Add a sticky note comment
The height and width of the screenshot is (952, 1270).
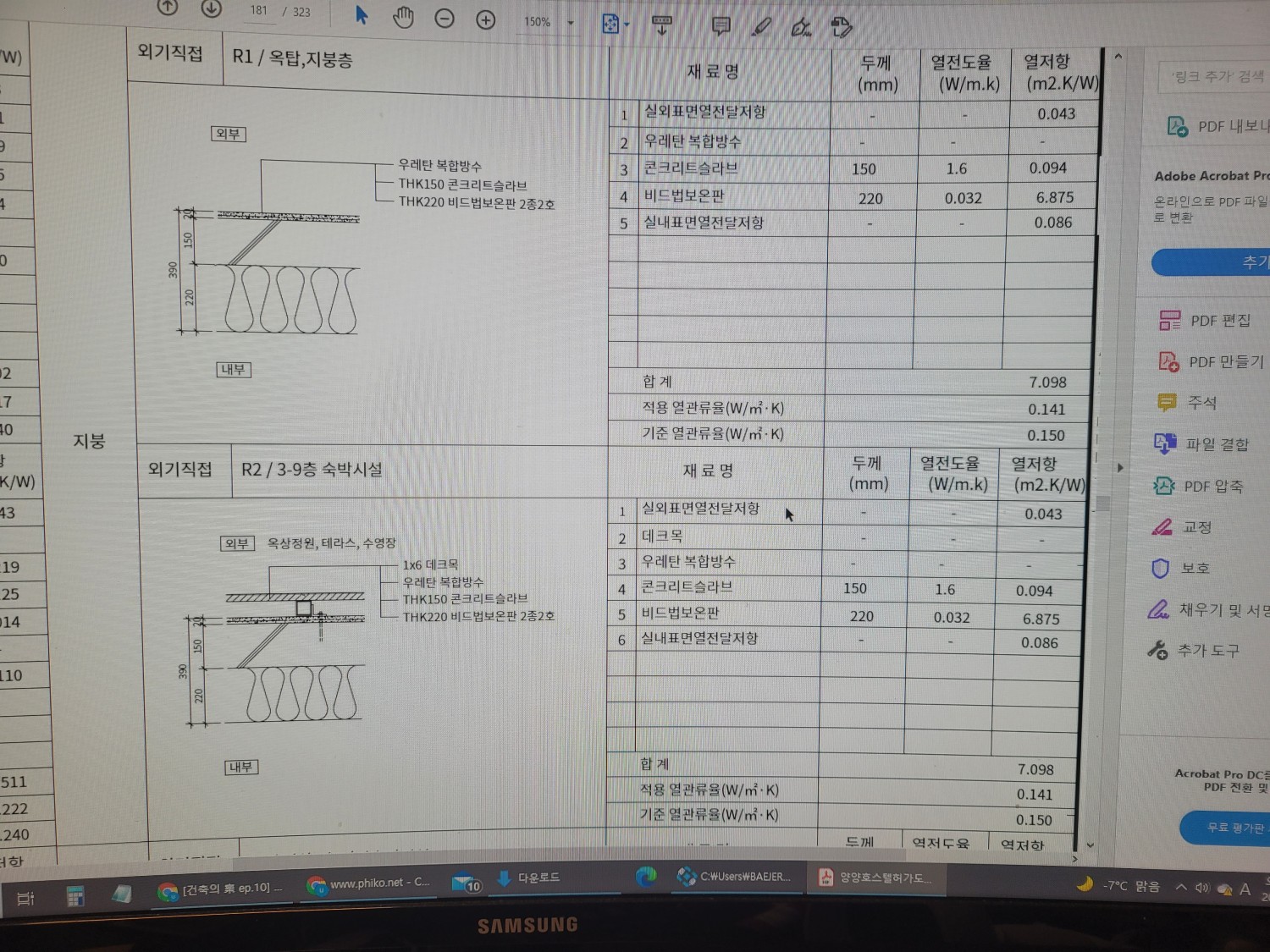[721, 26]
